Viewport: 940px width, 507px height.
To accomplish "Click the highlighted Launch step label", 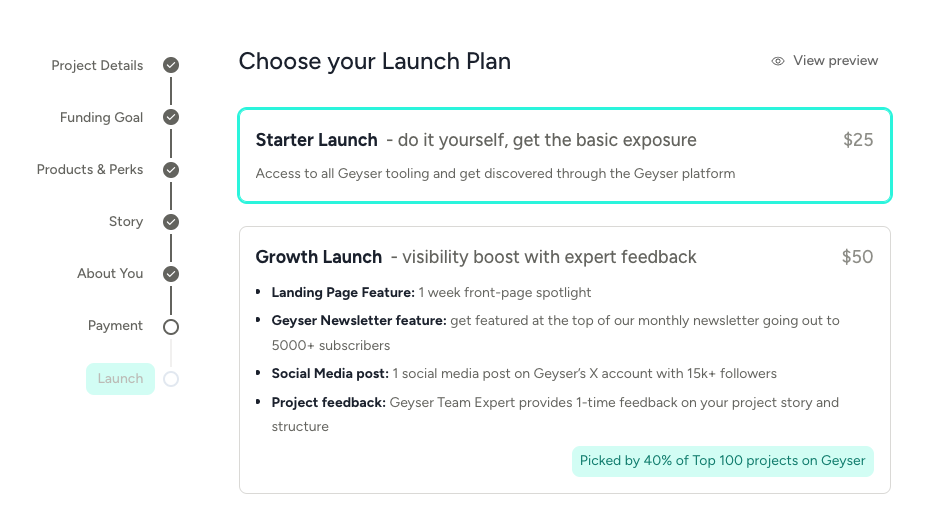I will 120,379.
